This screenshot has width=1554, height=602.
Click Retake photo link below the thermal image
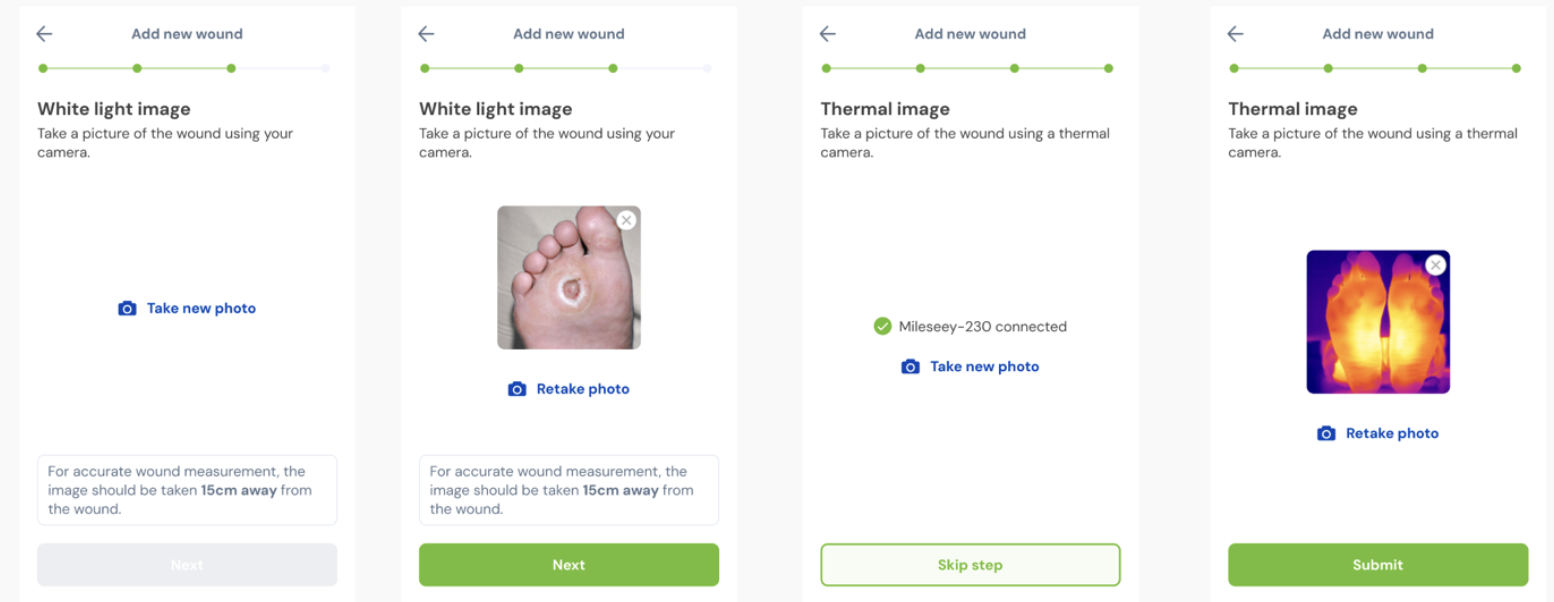click(x=1391, y=433)
